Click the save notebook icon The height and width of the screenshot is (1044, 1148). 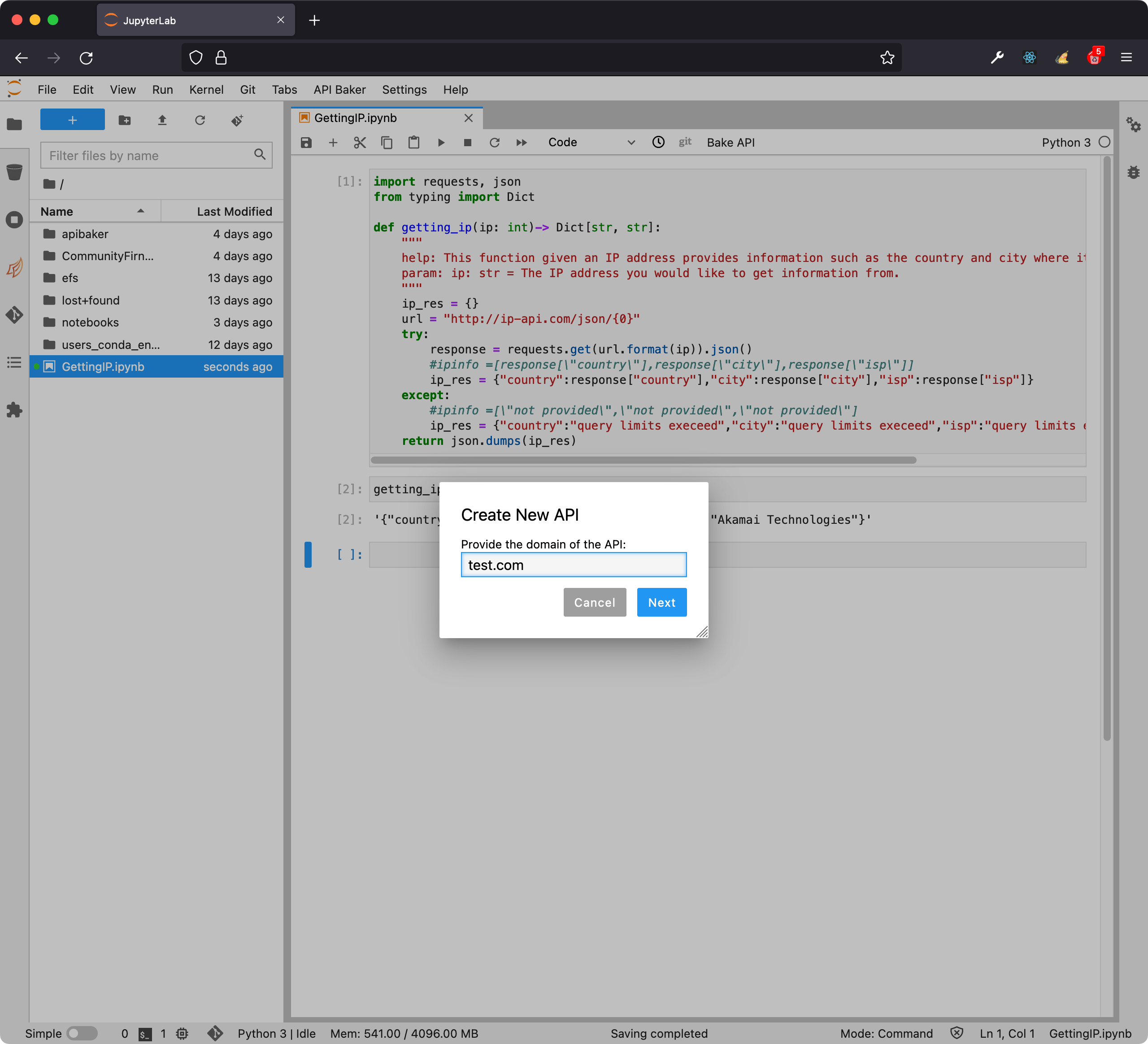click(306, 143)
